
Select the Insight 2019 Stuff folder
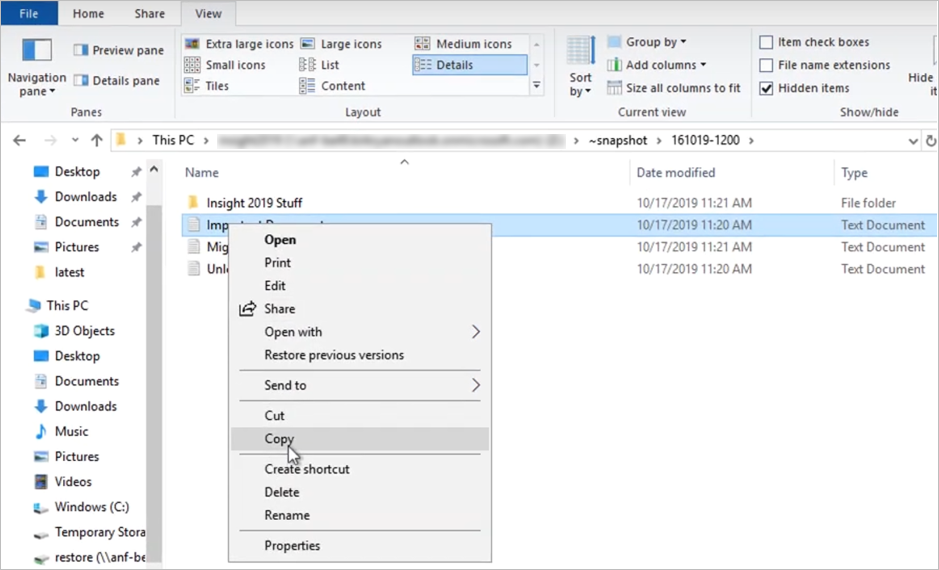coord(254,203)
